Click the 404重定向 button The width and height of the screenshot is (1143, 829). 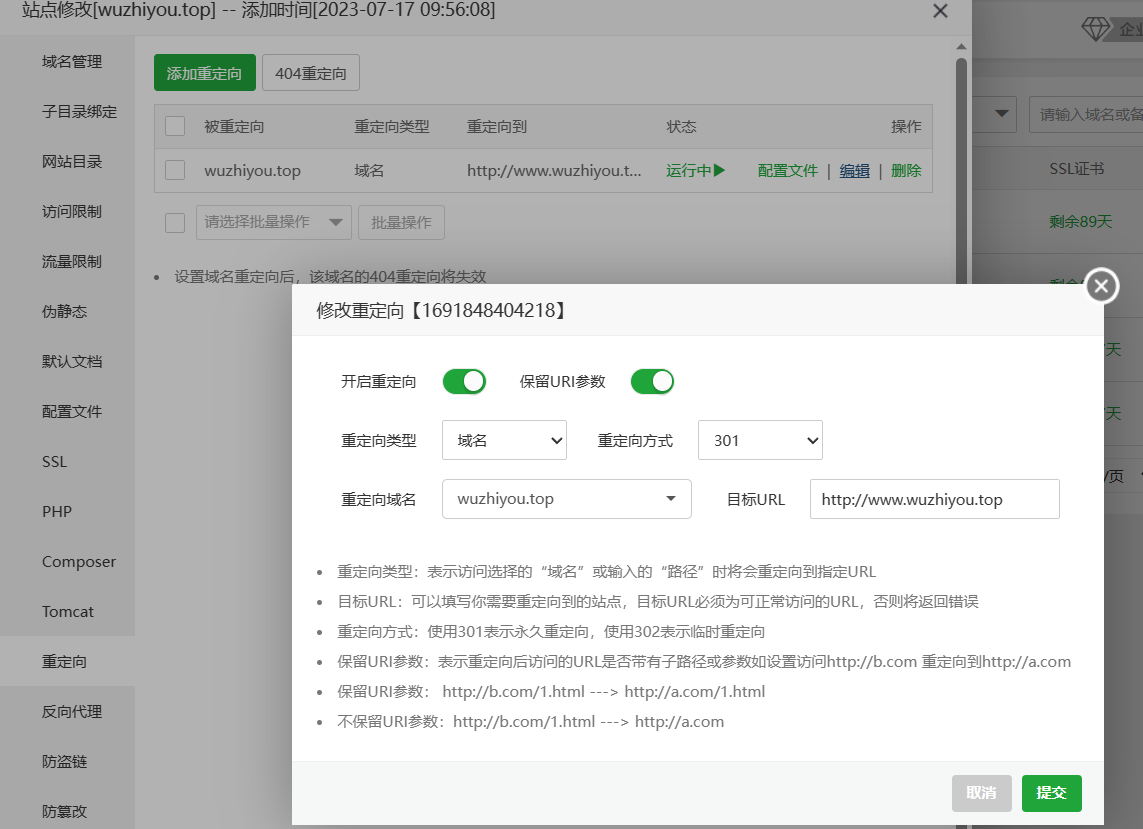pyautogui.click(x=311, y=73)
